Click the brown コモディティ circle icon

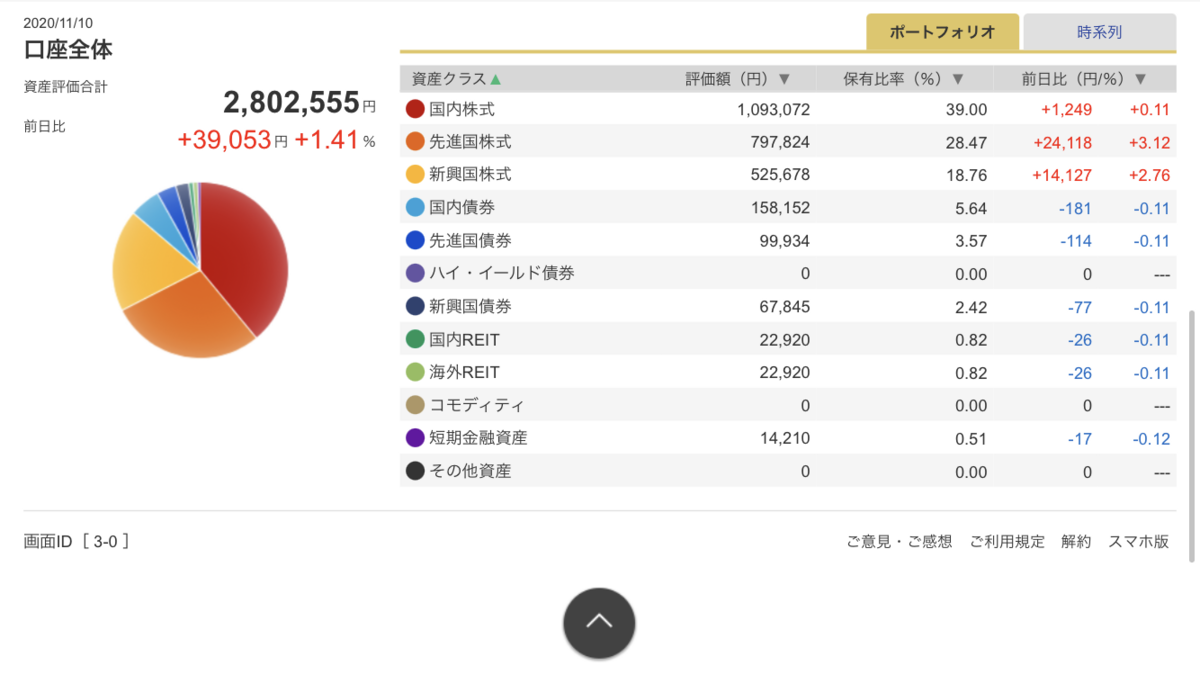pyautogui.click(x=414, y=405)
